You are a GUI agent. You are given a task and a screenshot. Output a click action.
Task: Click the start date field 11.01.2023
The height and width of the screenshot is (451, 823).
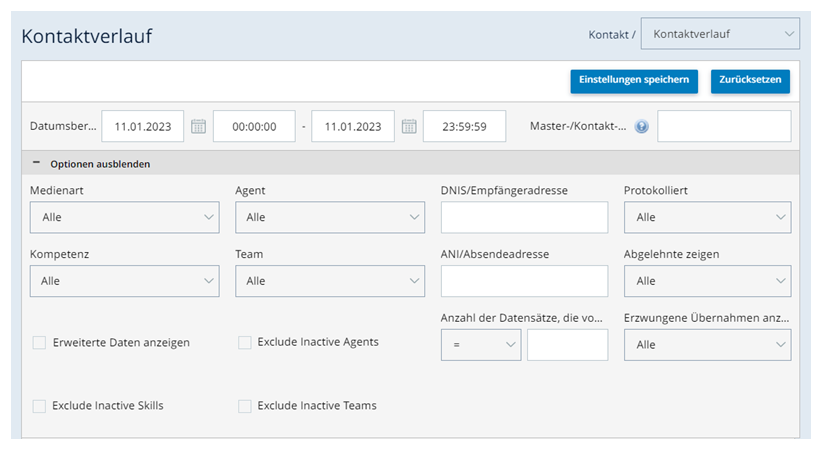click(143, 126)
